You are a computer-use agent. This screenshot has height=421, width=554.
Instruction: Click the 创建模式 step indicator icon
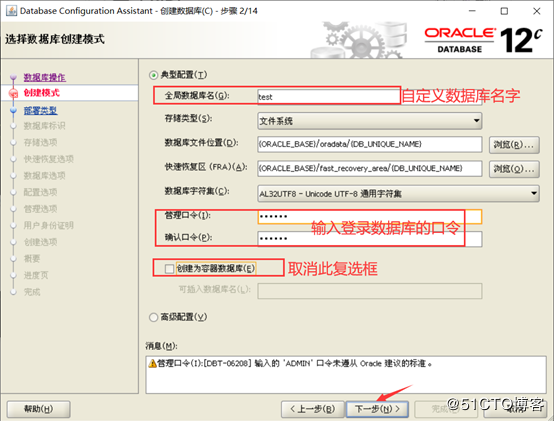(13, 93)
